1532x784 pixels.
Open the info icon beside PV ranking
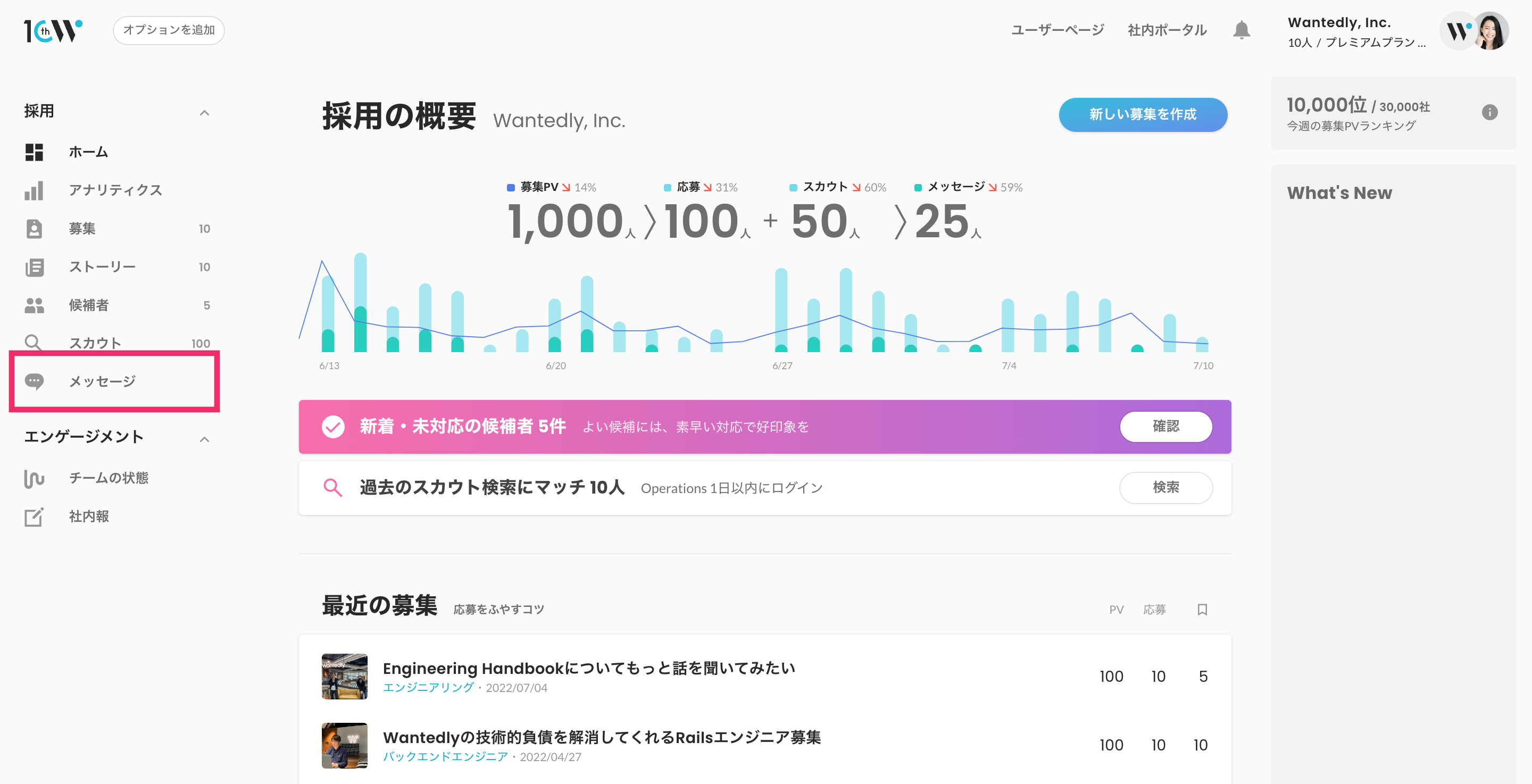pyautogui.click(x=1489, y=112)
